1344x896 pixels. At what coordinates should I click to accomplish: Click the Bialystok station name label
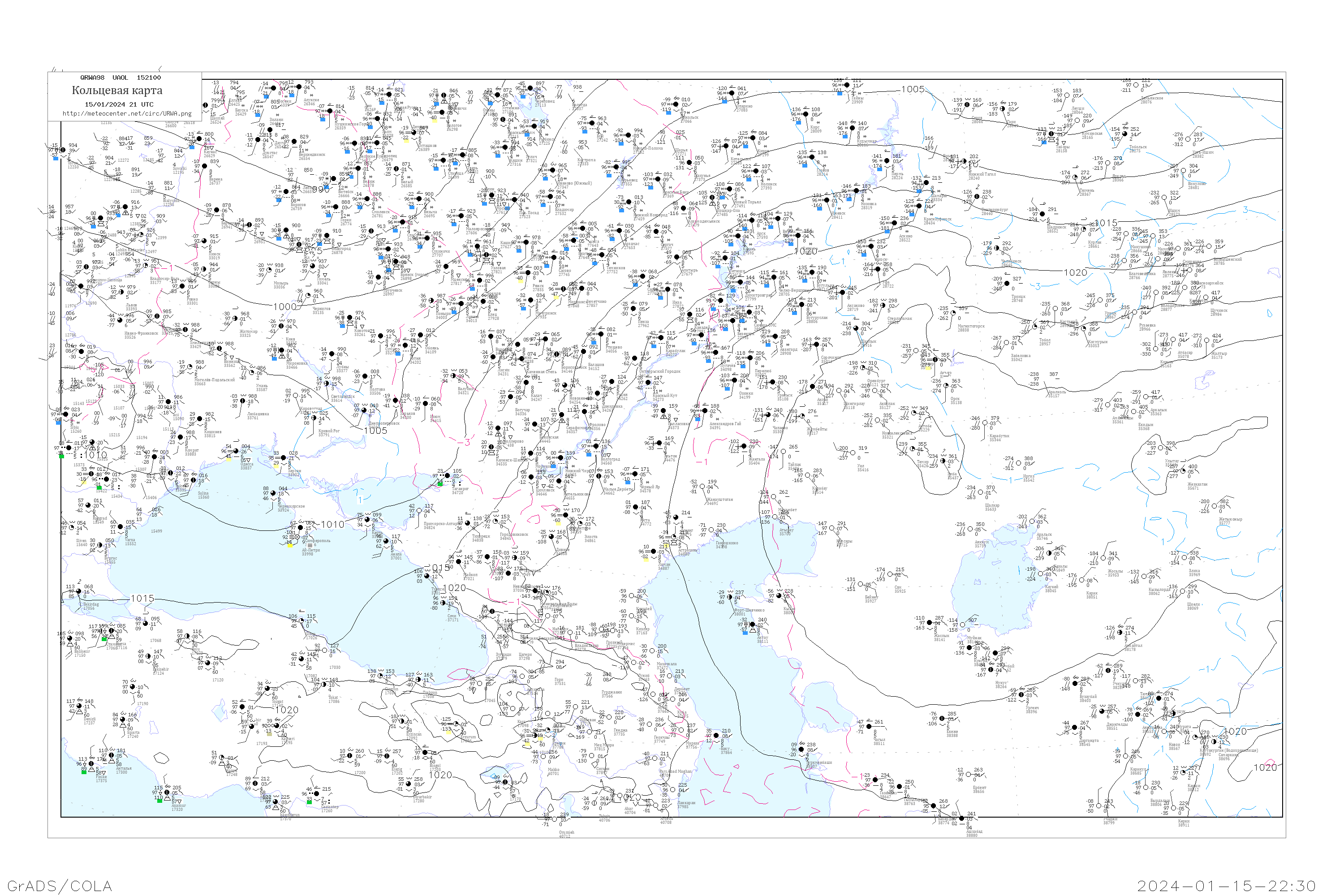pos(171,201)
